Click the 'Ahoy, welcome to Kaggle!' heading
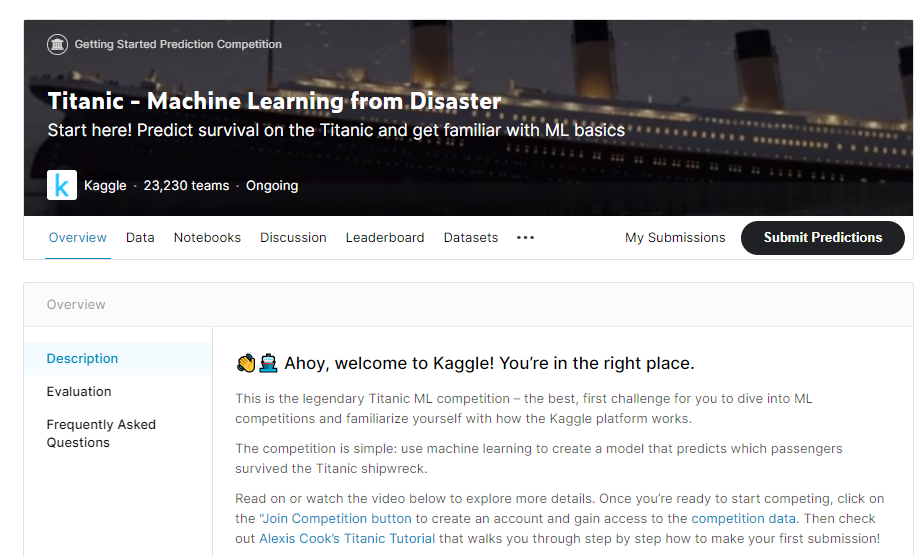The image size is (920, 556). [489, 364]
